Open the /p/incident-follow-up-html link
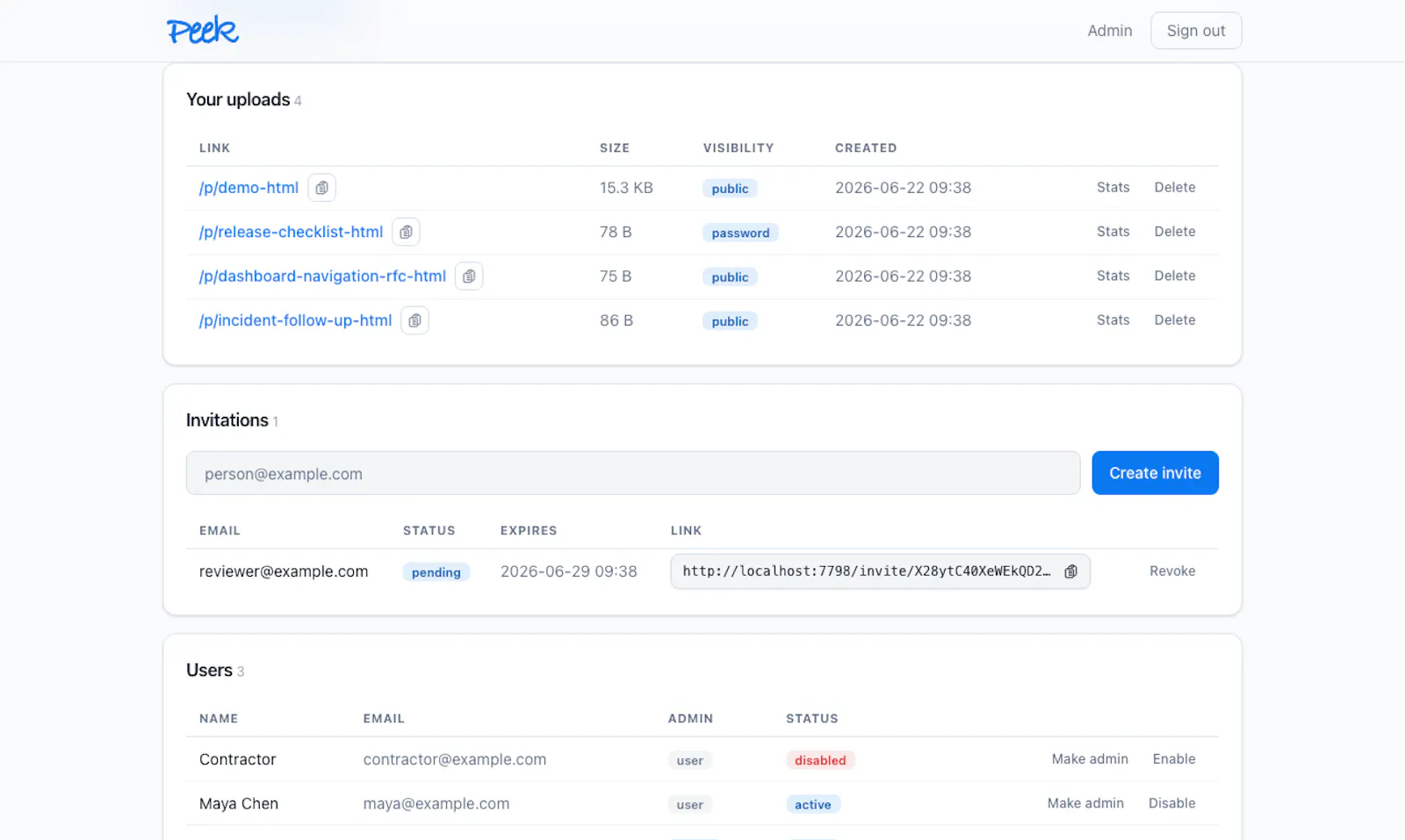 295,320
